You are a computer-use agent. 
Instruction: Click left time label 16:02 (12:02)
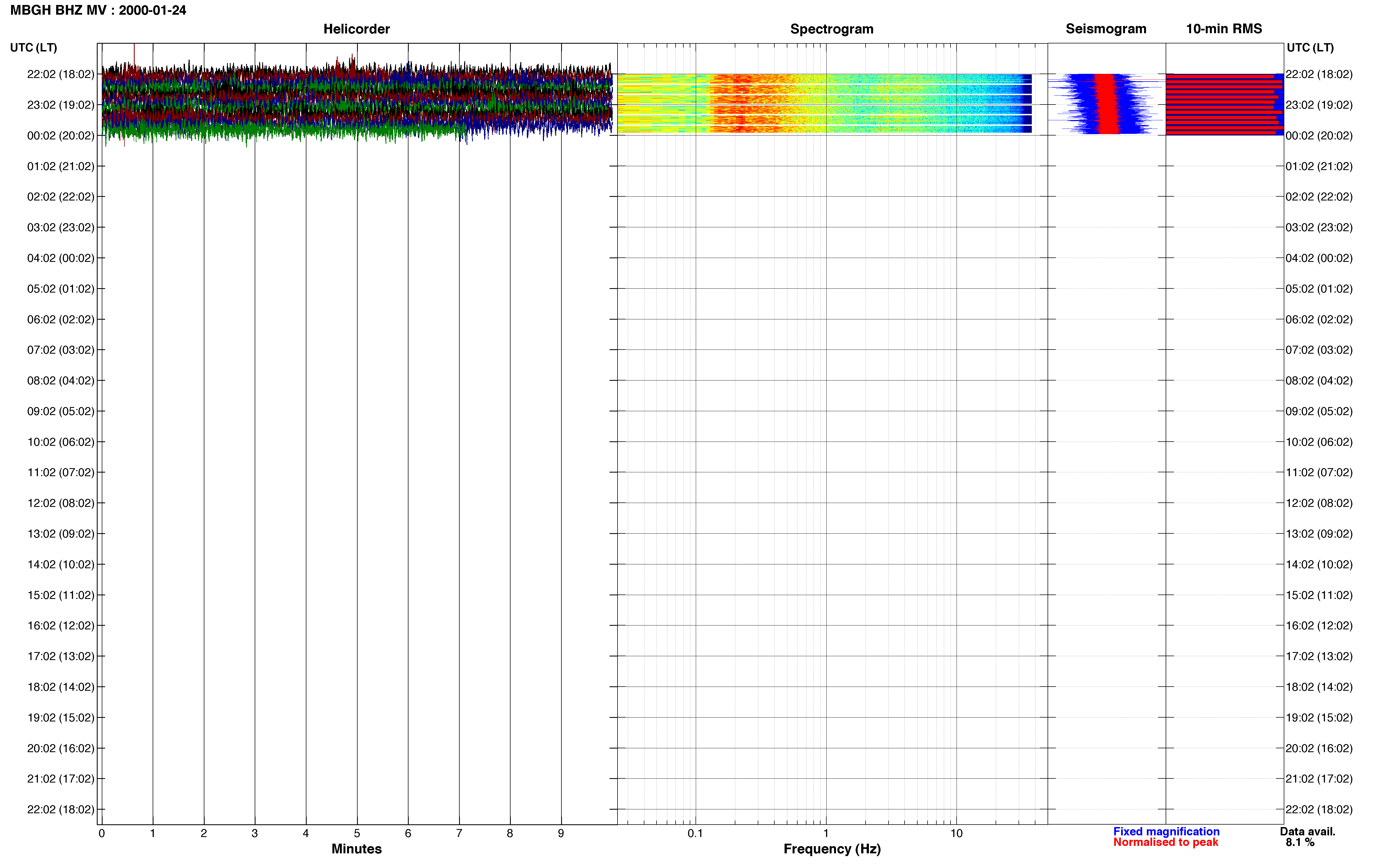[x=61, y=626]
